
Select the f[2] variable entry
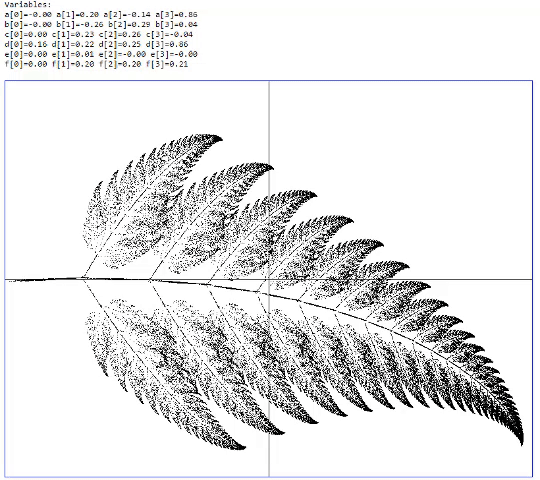120,64
